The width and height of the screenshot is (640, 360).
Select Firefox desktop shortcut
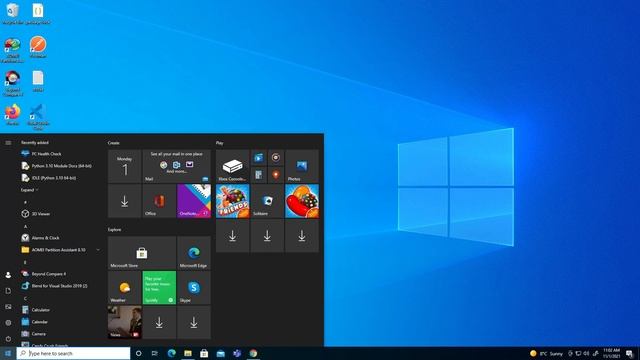click(x=13, y=115)
